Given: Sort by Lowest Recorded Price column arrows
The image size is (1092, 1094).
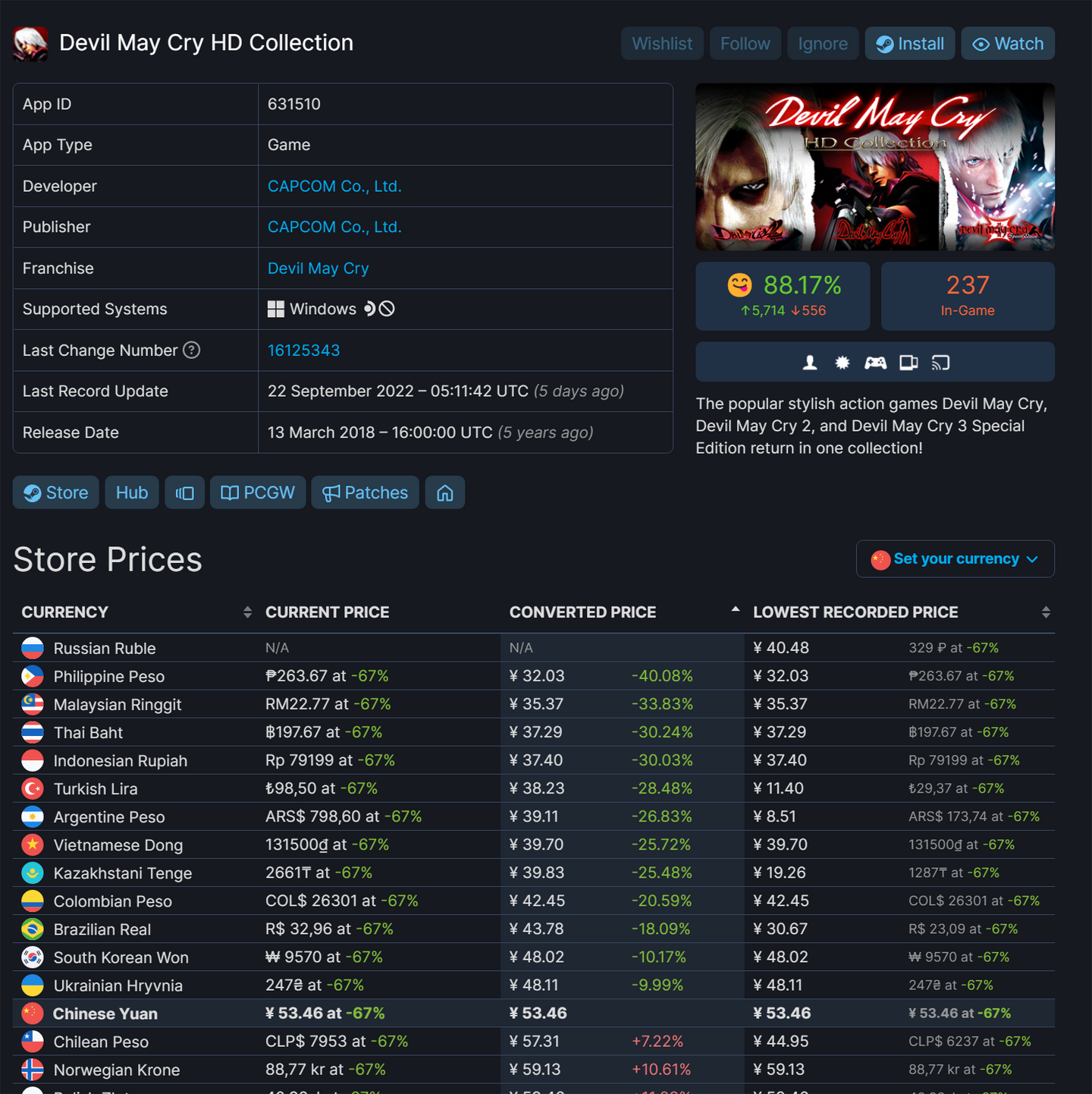Looking at the screenshot, I should coord(1046,612).
